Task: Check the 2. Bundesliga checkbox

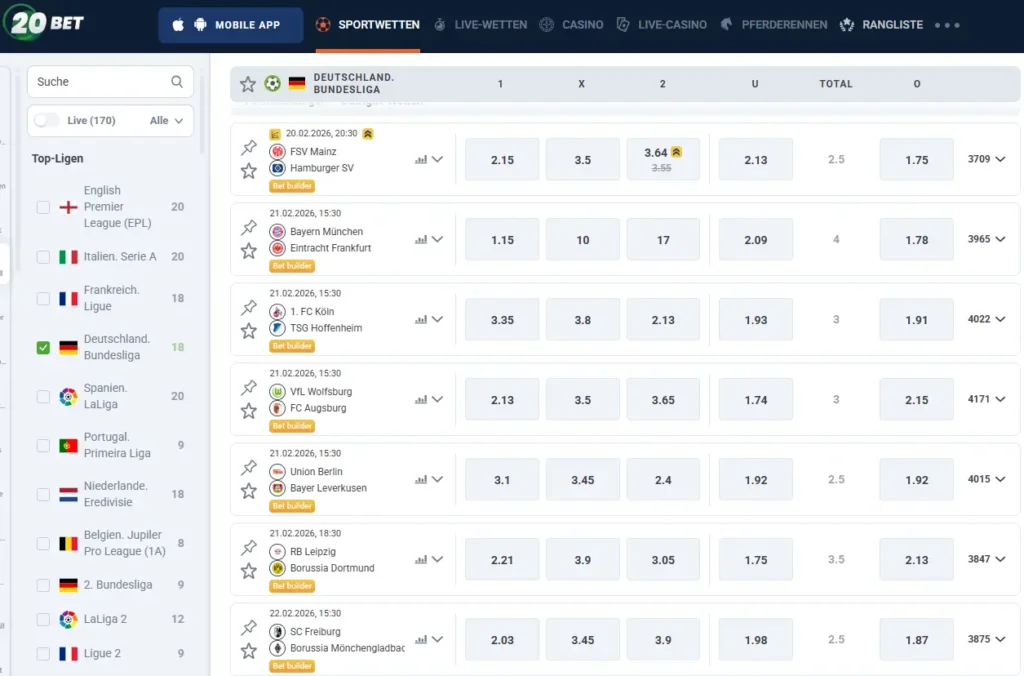Action: 43,585
